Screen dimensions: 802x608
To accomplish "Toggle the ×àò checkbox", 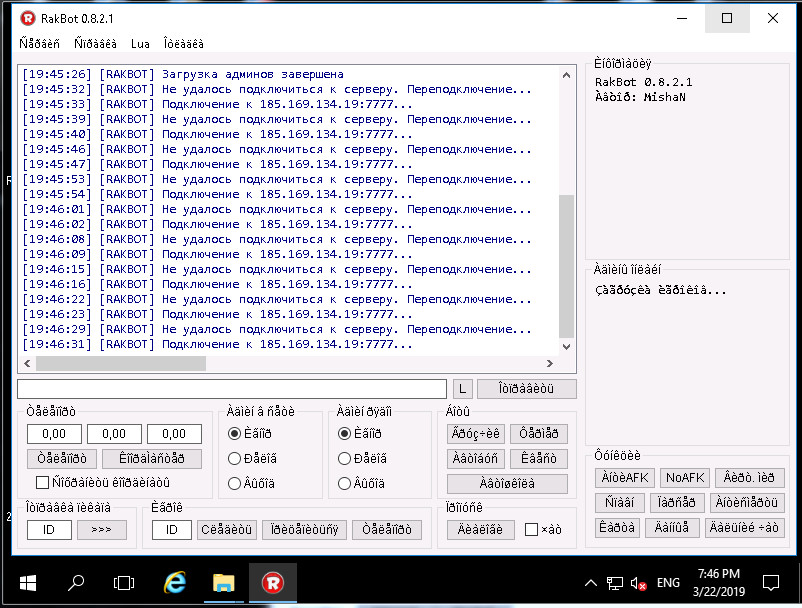I will [x=531, y=530].
